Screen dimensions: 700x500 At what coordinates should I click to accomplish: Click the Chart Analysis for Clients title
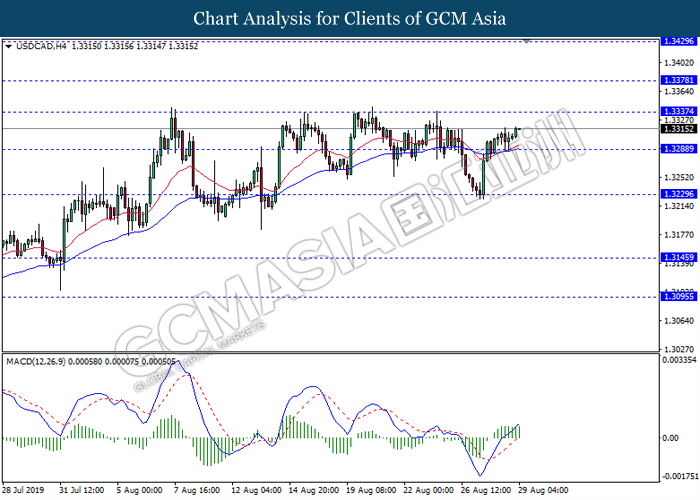coord(350,19)
